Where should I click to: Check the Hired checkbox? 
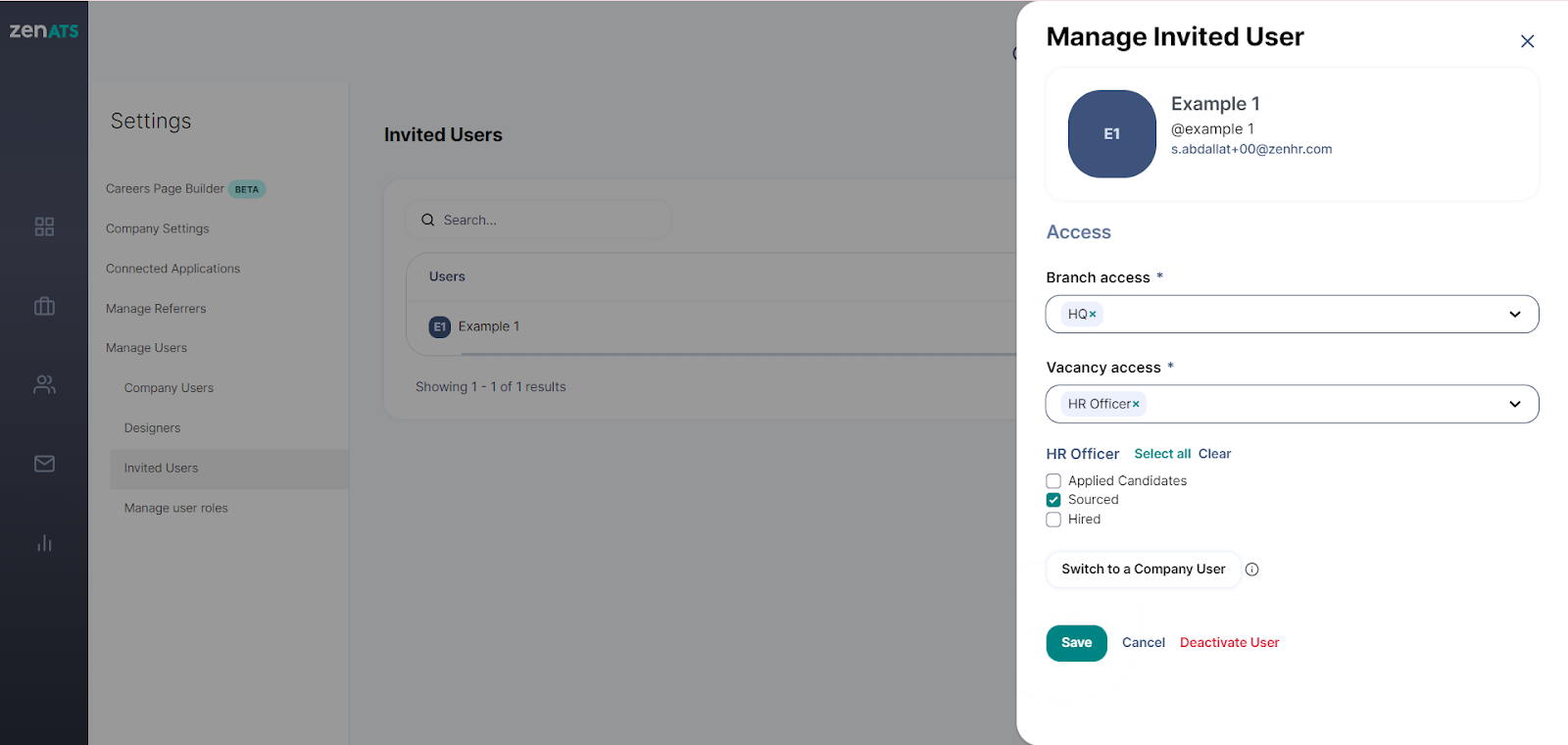click(x=1053, y=520)
